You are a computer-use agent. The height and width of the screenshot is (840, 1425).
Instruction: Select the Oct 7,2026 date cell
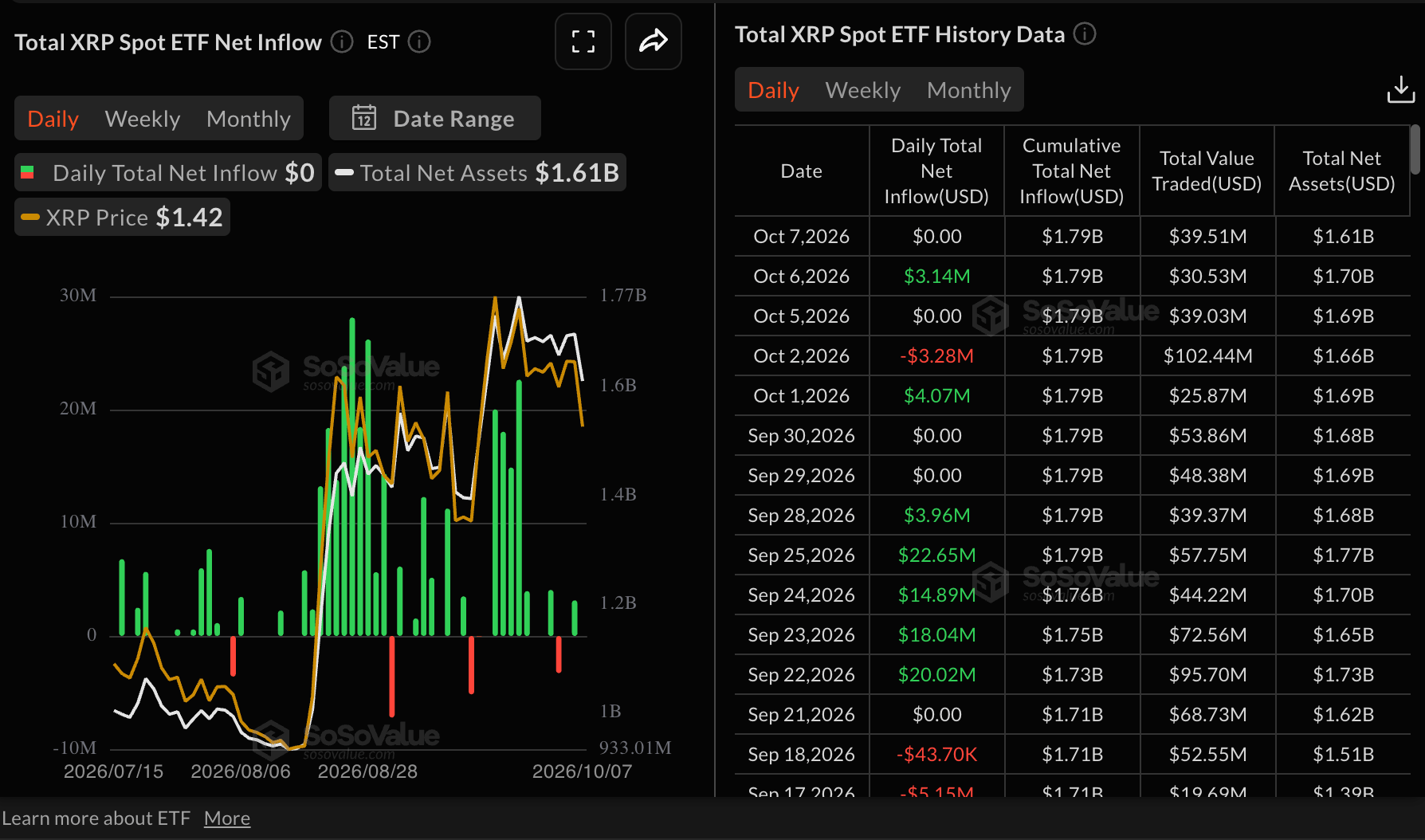[802, 236]
